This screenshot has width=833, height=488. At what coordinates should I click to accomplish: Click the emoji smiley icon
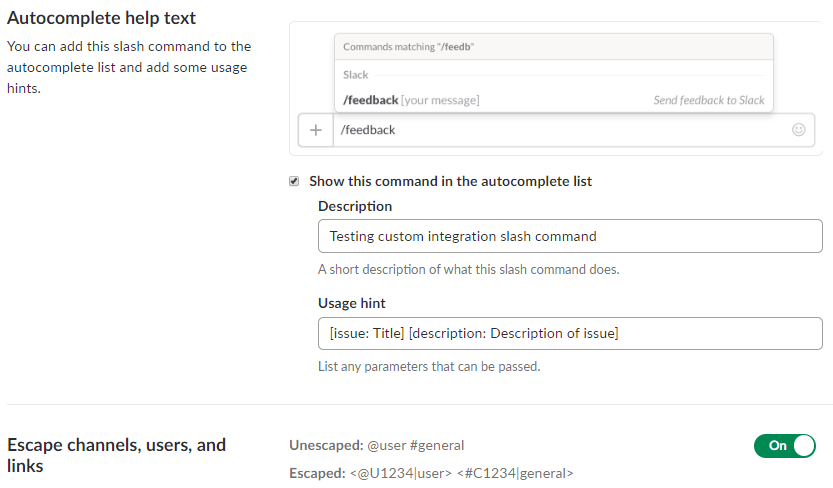point(798,130)
